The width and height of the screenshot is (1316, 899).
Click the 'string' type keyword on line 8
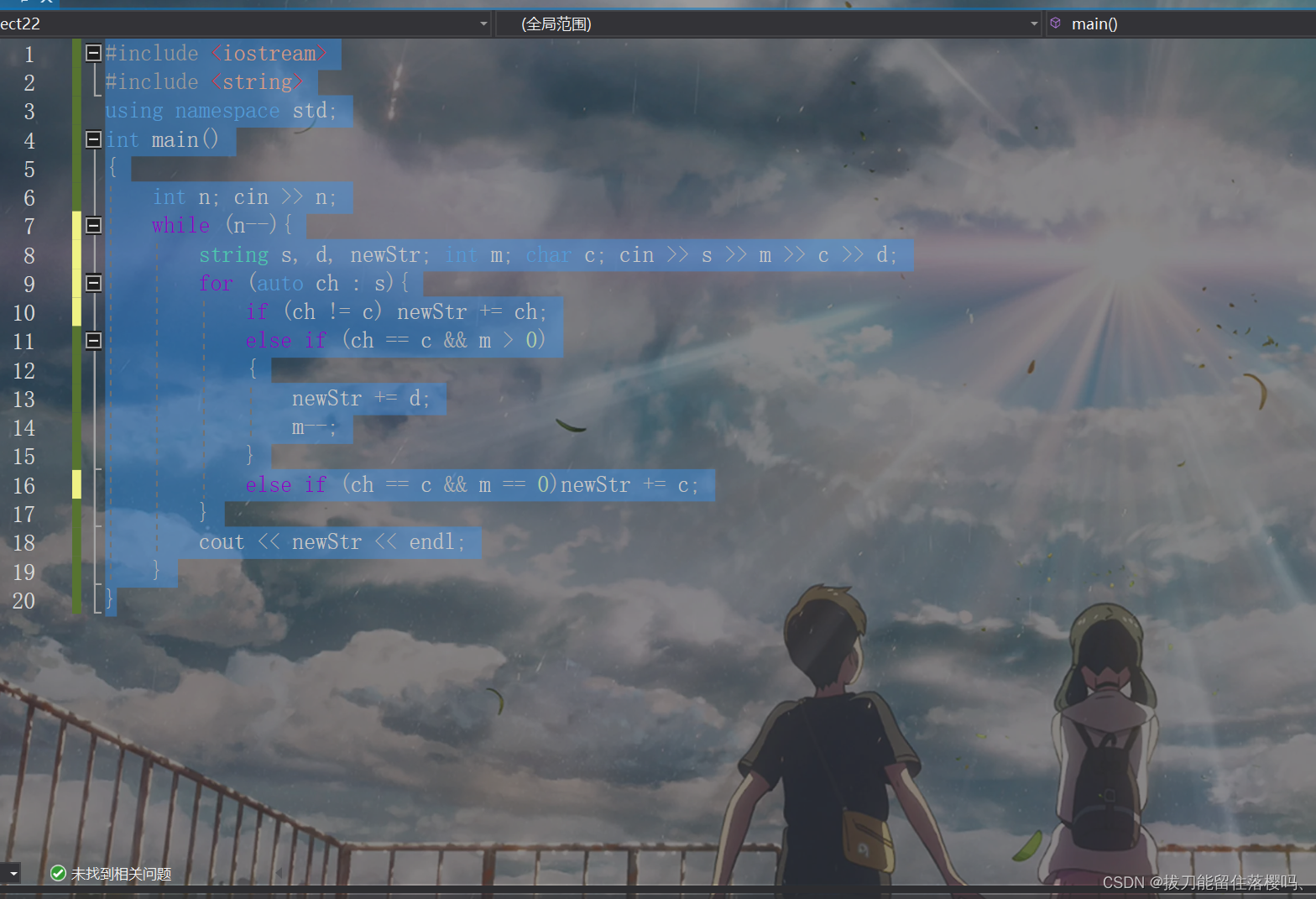coord(233,255)
